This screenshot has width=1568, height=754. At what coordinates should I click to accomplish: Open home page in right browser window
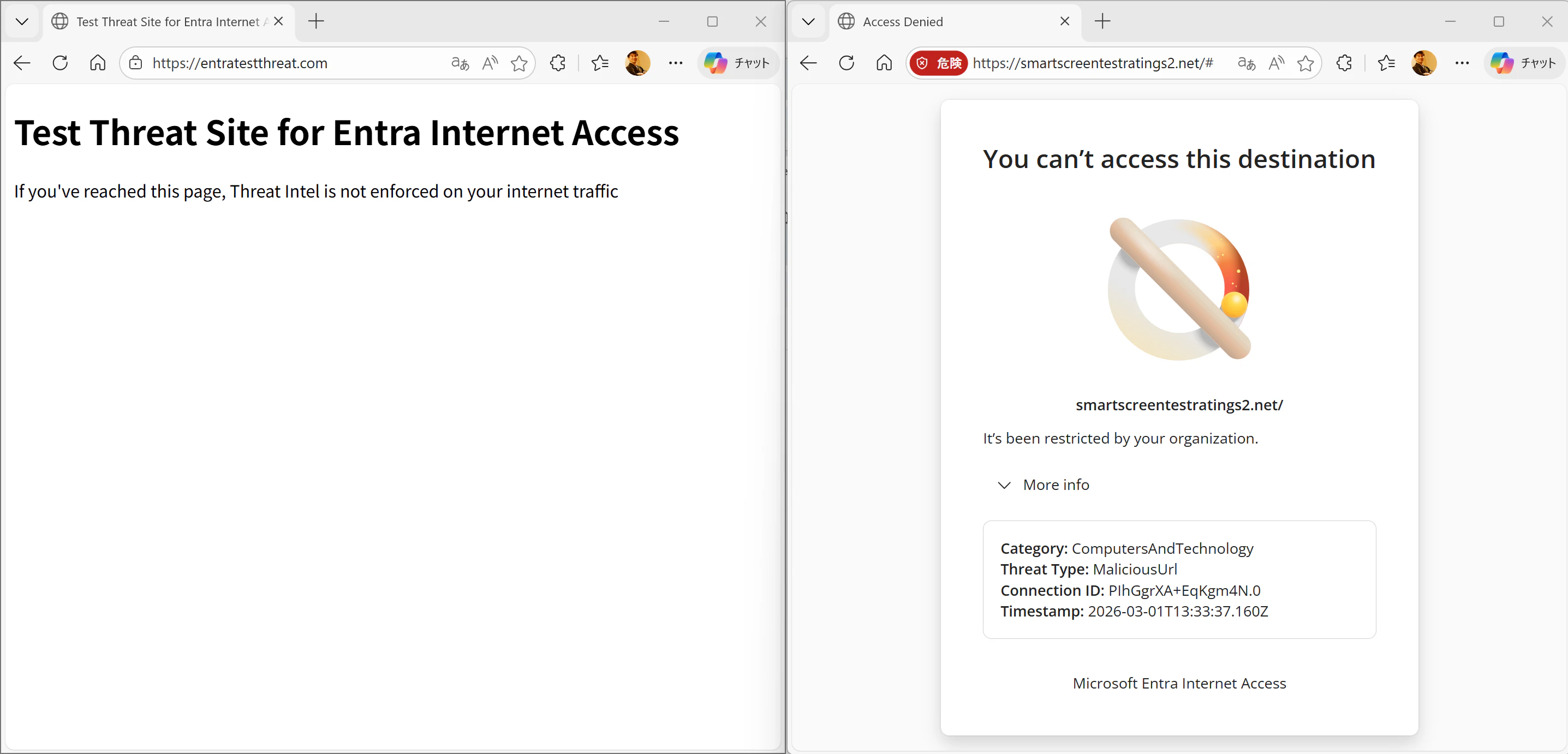(884, 63)
